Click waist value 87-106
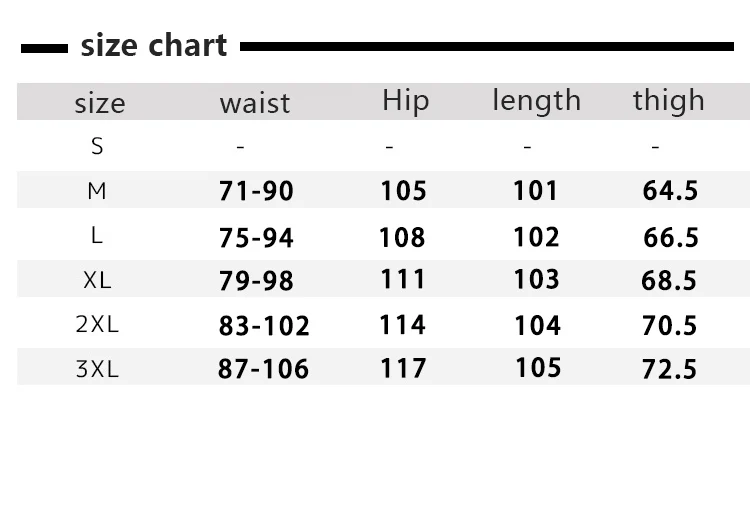This screenshot has height=526, width=750. (263, 369)
